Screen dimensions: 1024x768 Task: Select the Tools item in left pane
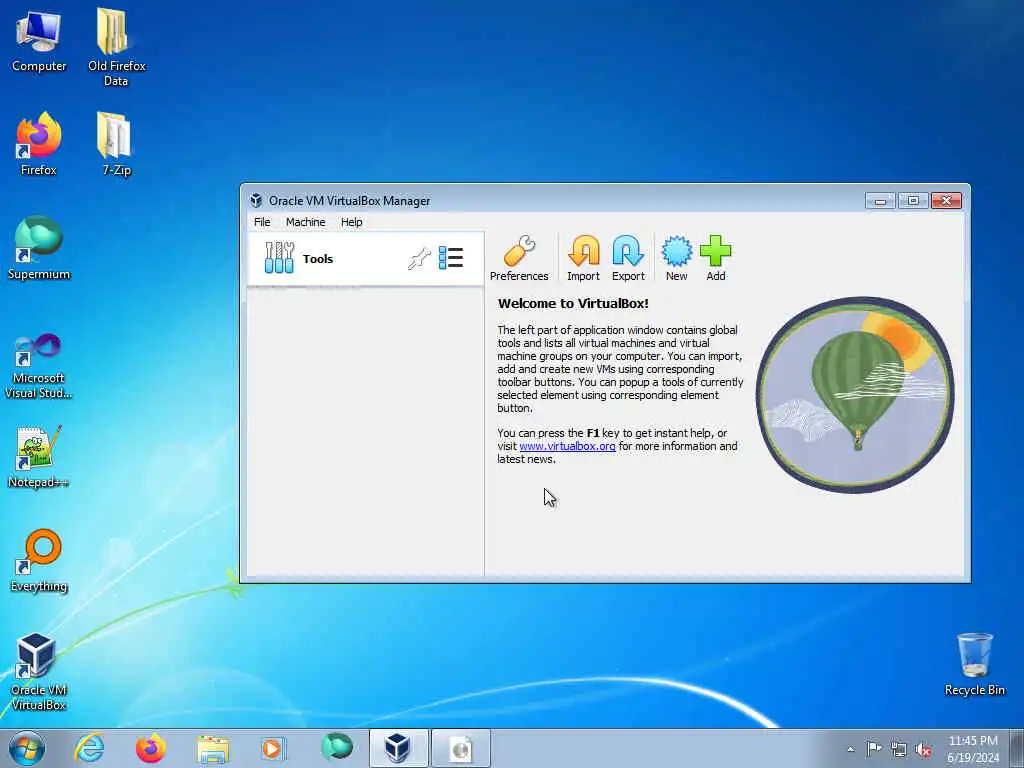(365, 259)
